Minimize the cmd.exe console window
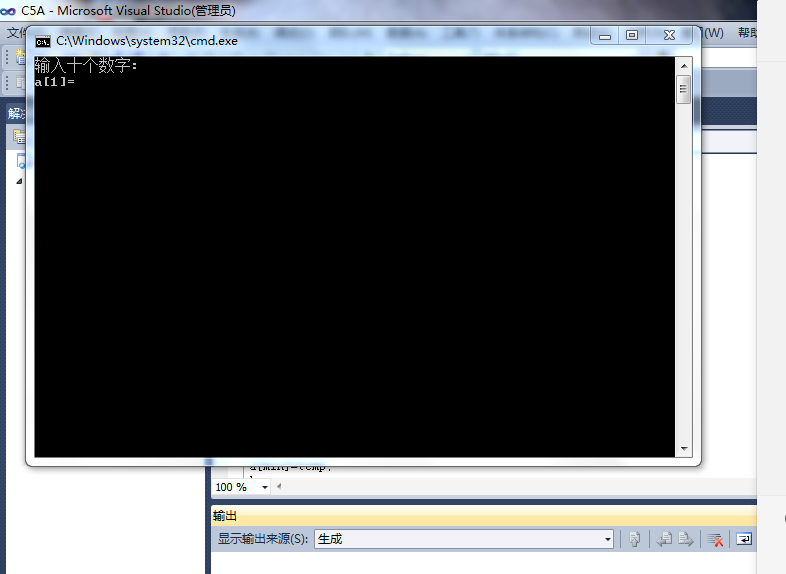This screenshot has width=786, height=574. [x=606, y=35]
